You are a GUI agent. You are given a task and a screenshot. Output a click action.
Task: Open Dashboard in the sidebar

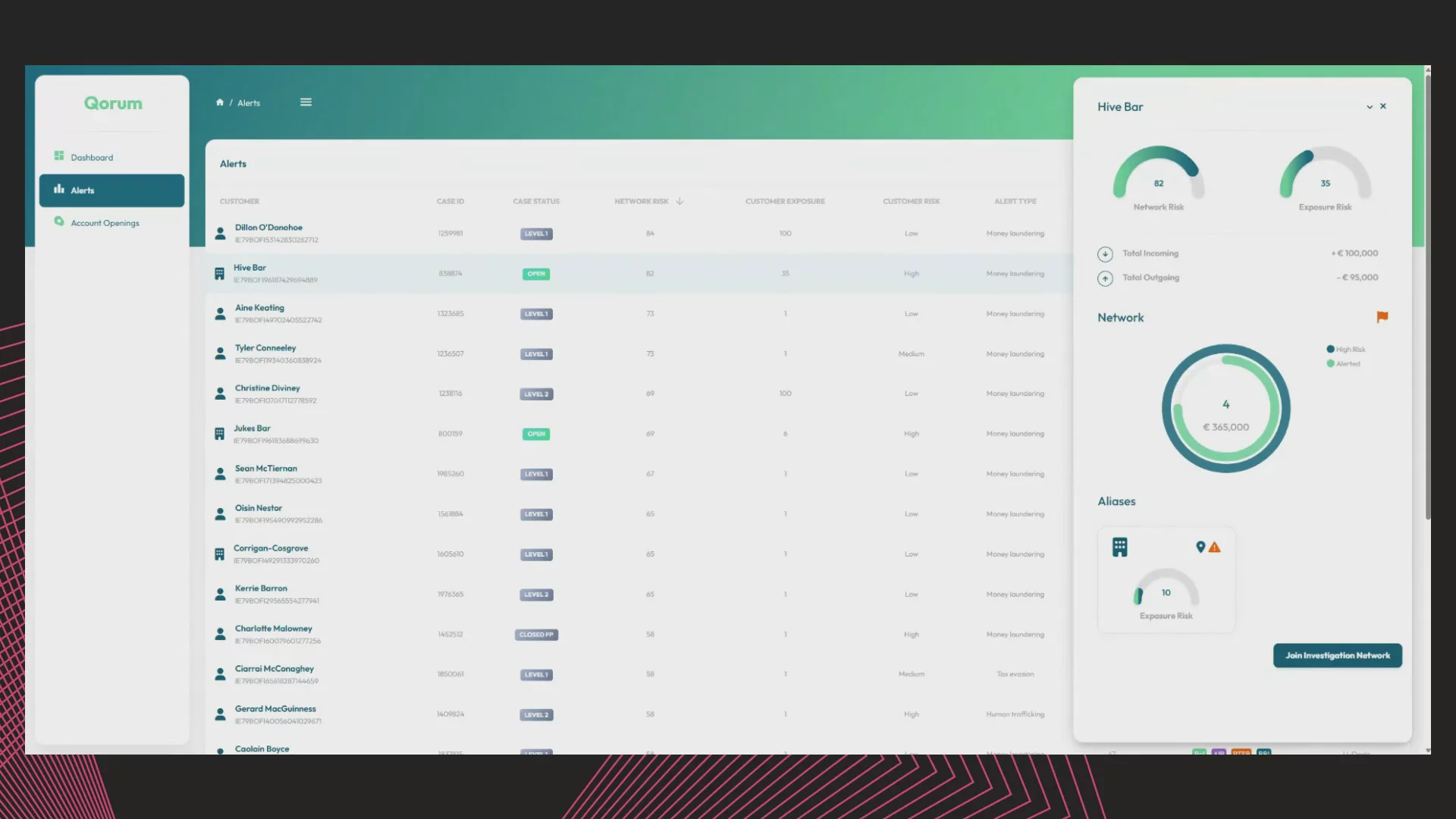(111, 157)
